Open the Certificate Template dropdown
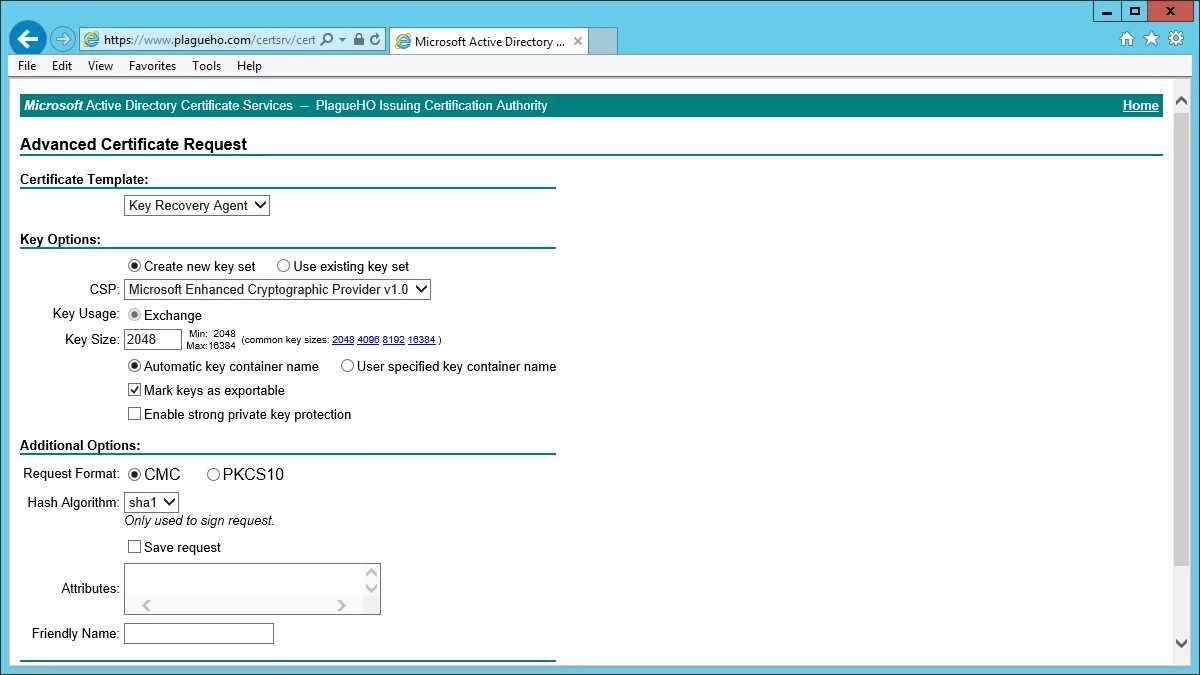Viewport: 1200px width, 675px height. (x=197, y=205)
